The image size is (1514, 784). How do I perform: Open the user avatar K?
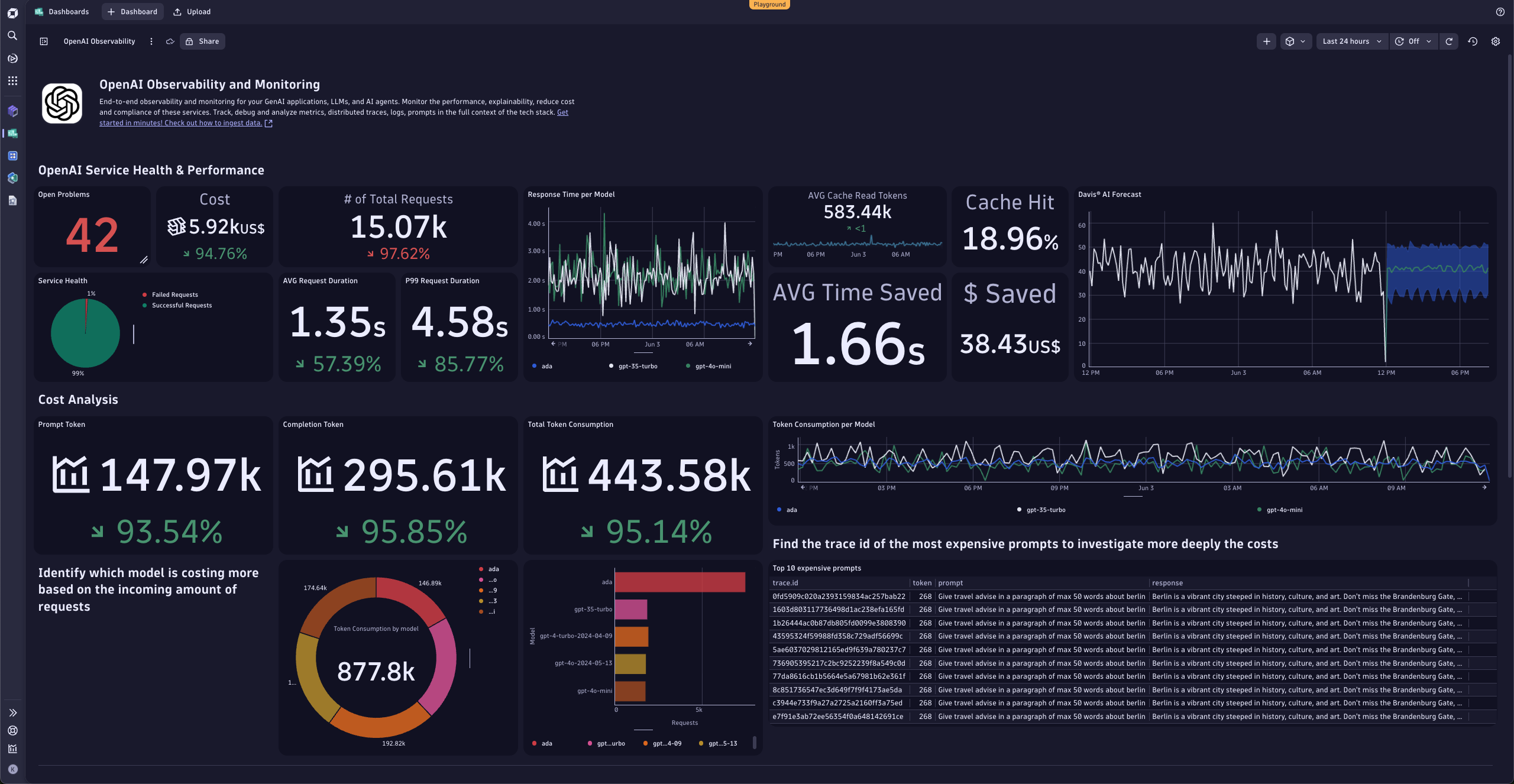pos(12,769)
